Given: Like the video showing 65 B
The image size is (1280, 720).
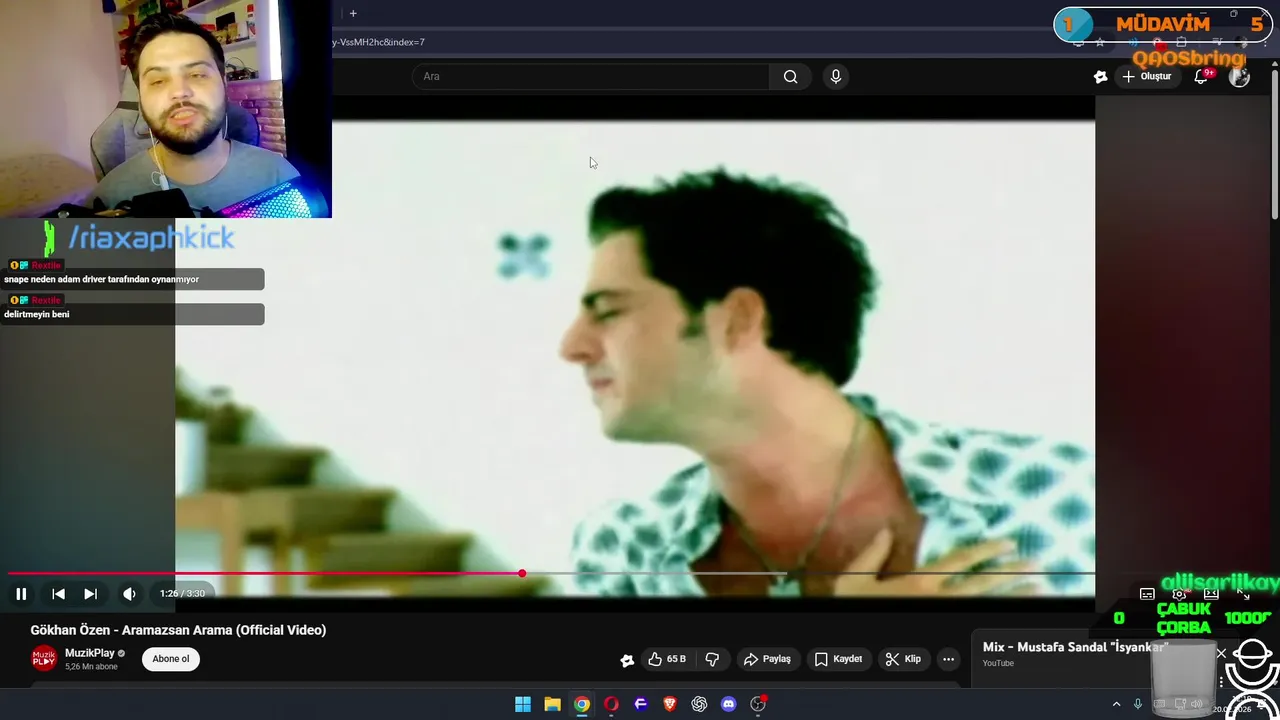Looking at the screenshot, I should click(667, 659).
